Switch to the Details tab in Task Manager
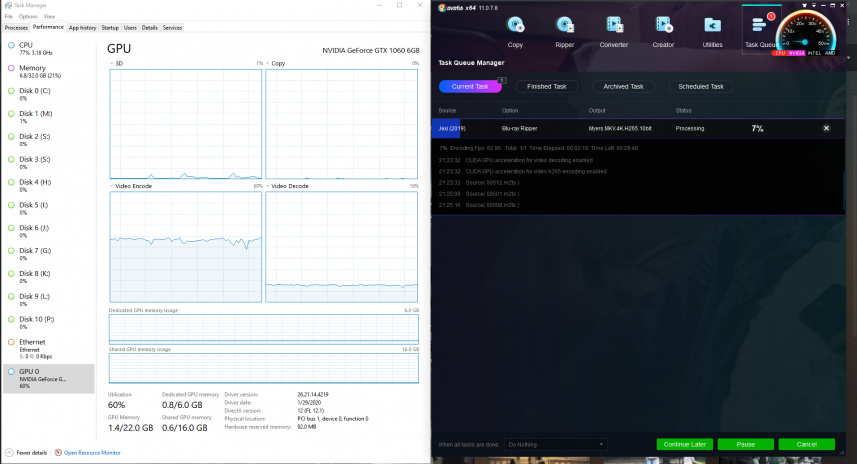 point(149,28)
